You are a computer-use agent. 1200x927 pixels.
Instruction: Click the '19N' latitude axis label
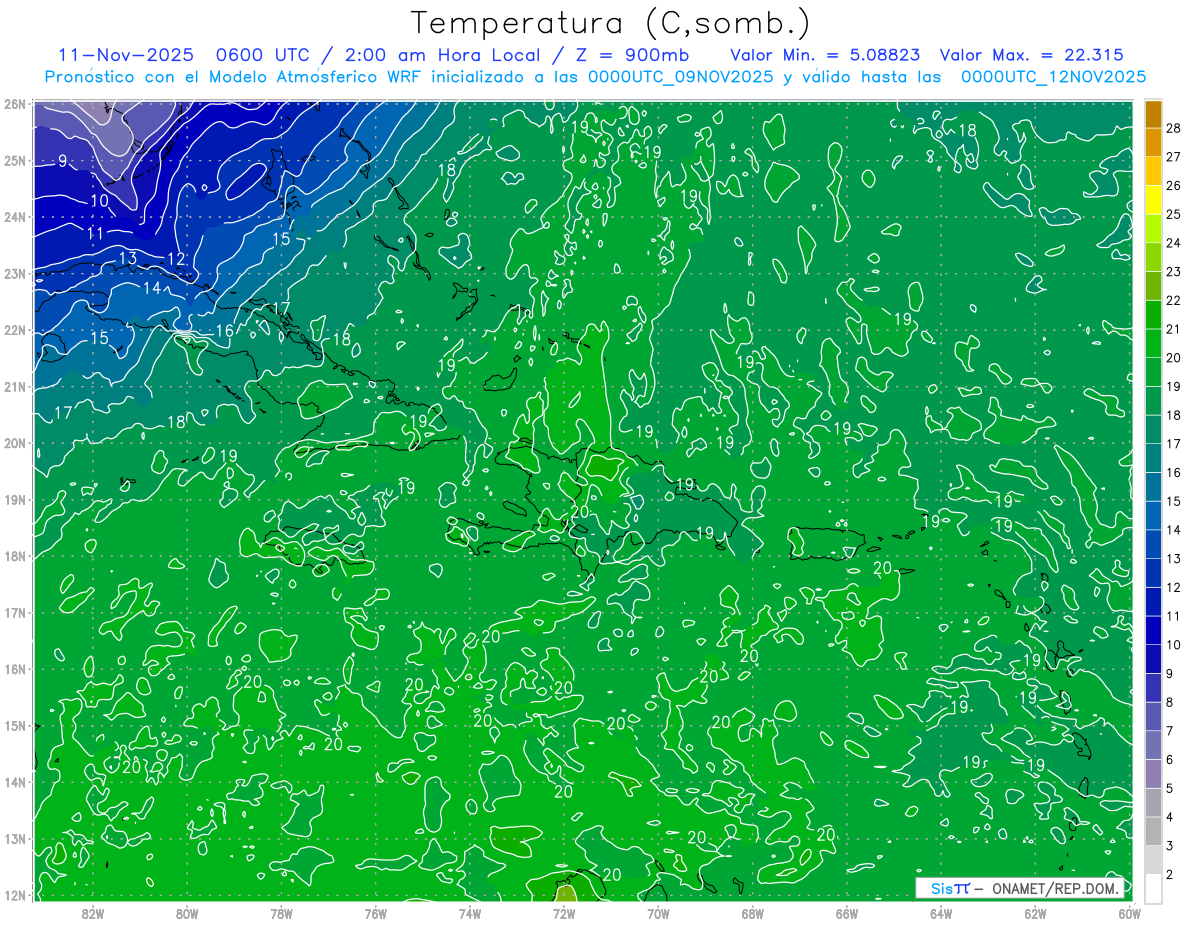[x=14, y=499]
